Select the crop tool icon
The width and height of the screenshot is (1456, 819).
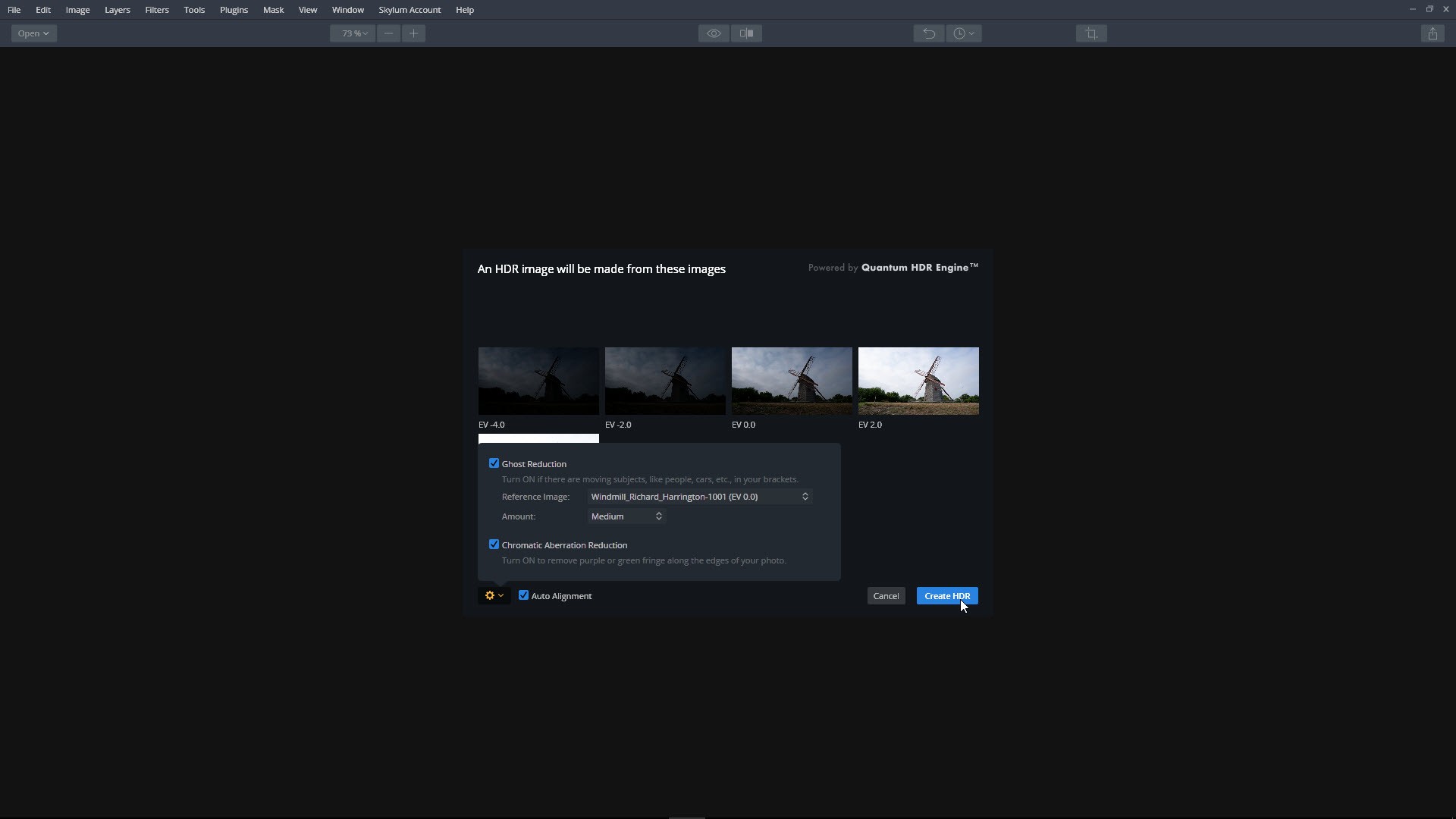(1091, 33)
